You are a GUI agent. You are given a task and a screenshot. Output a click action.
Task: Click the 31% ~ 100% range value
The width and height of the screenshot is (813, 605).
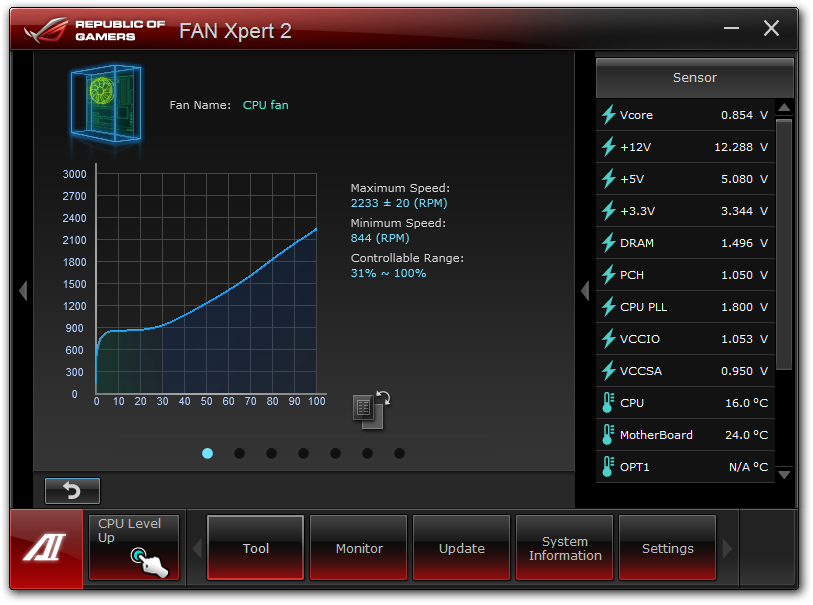click(x=388, y=273)
